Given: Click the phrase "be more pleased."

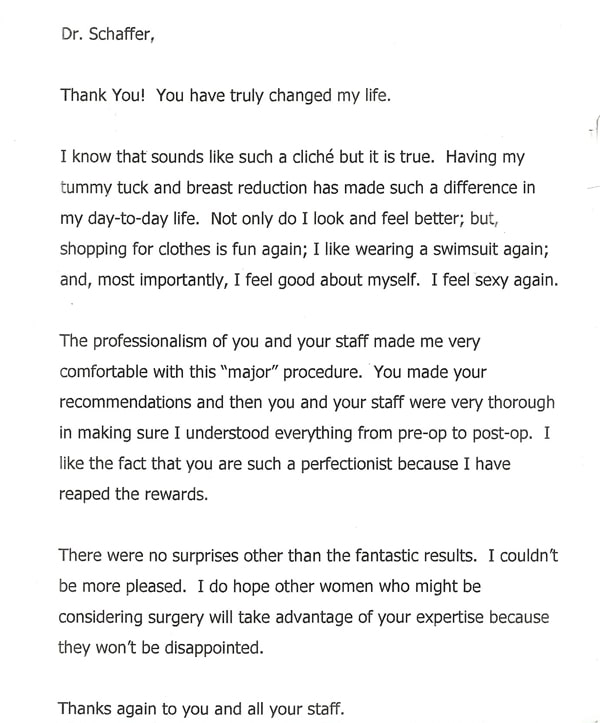Looking at the screenshot, I should pos(123,587).
